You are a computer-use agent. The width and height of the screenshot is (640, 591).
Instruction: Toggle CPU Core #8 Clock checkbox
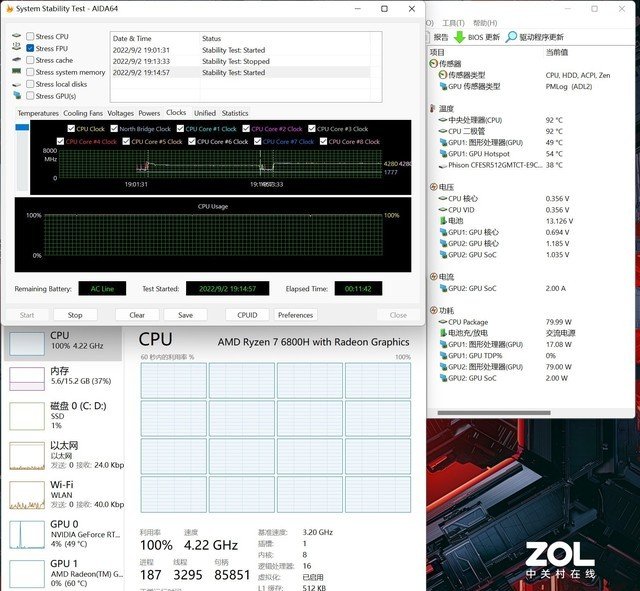pyautogui.click(x=323, y=141)
